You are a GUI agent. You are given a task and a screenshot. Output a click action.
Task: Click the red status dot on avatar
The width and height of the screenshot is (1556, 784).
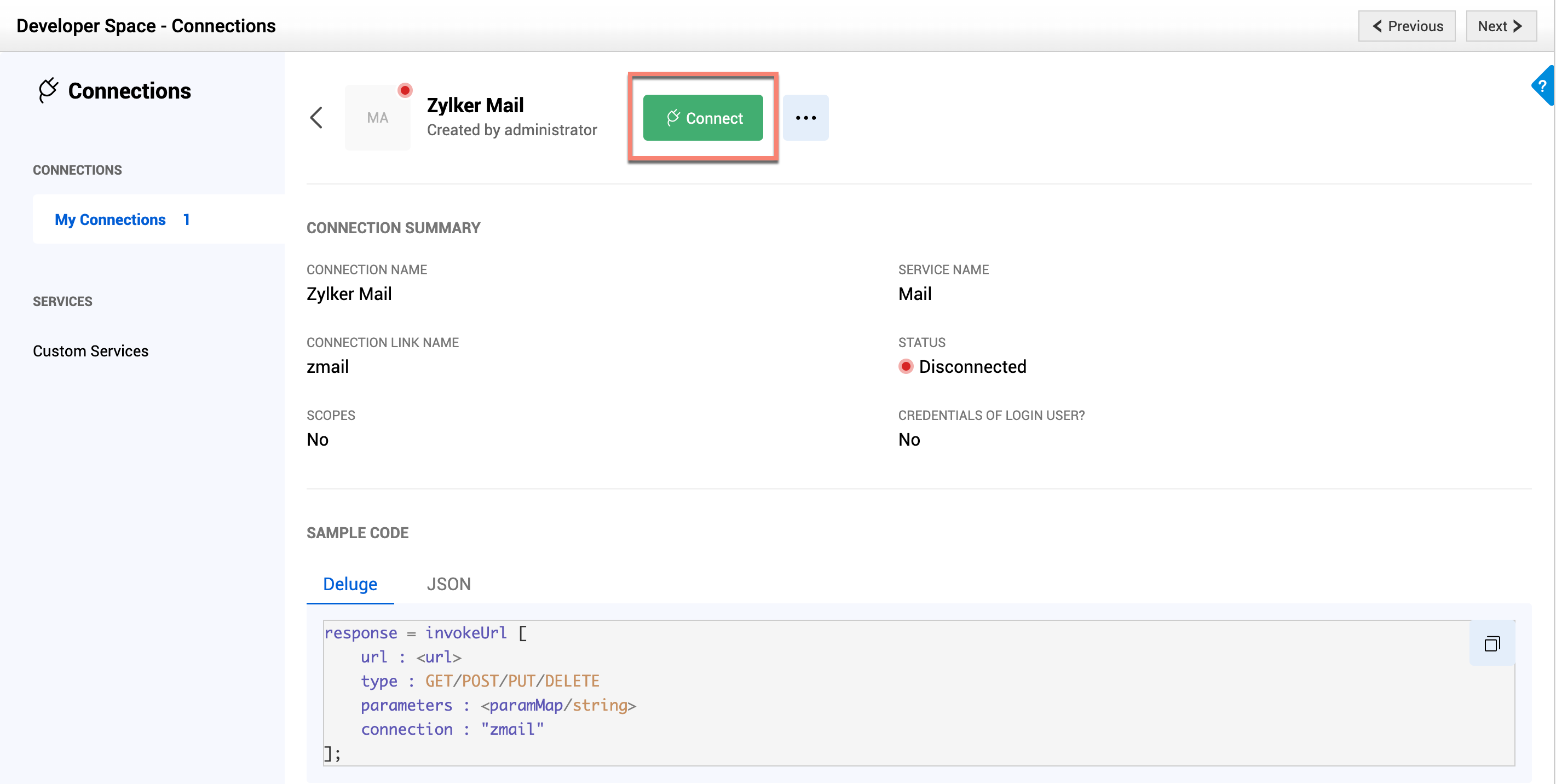point(405,90)
